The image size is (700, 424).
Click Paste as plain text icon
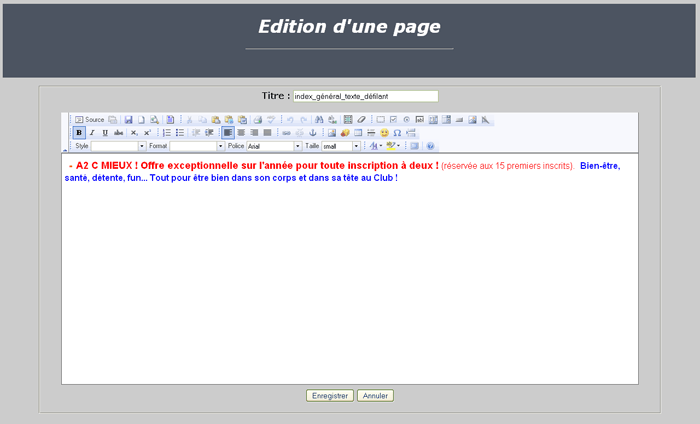point(229,120)
